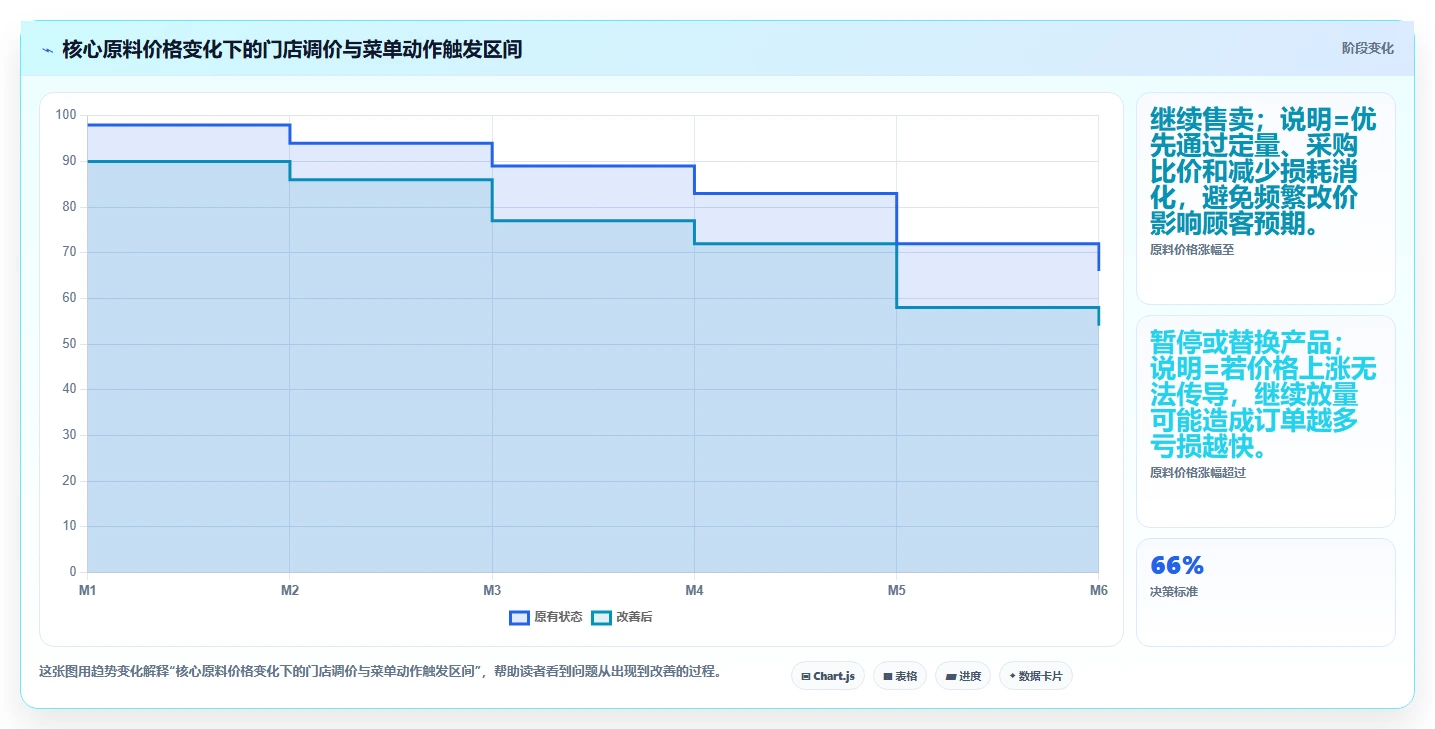The width and height of the screenshot is (1435, 729).
Task: Click the 决策标准 card label
Action: (x=1174, y=592)
